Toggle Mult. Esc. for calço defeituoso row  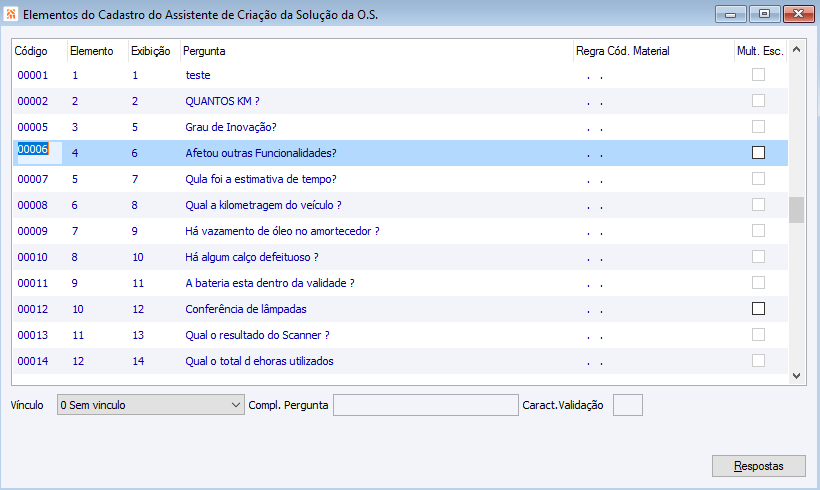pos(758,257)
